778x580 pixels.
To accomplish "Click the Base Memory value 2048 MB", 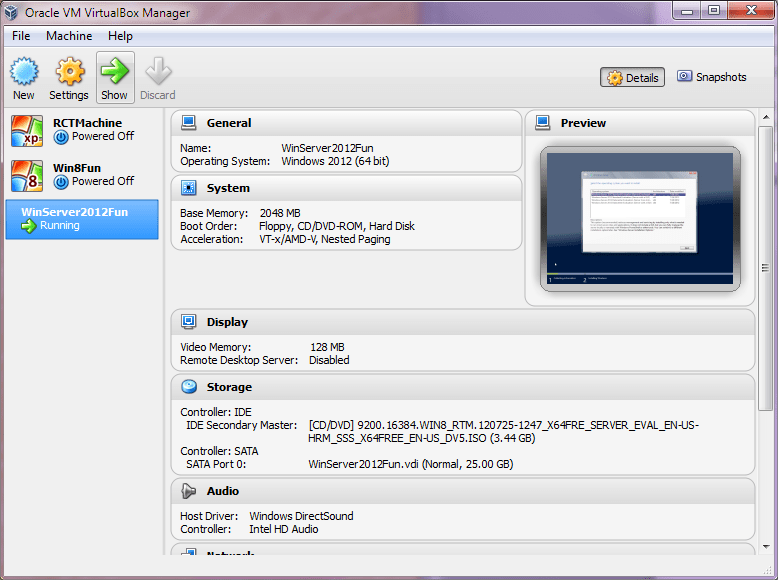I will click(x=280, y=213).
